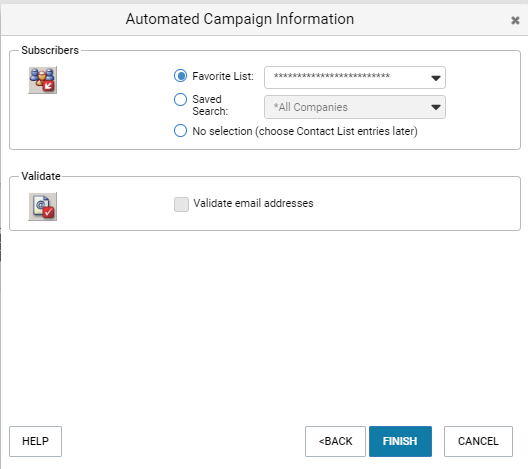Viewport: 528px width, 469px height.
Task: Enable the Validate email addresses checkbox
Action: coord(181,204)
